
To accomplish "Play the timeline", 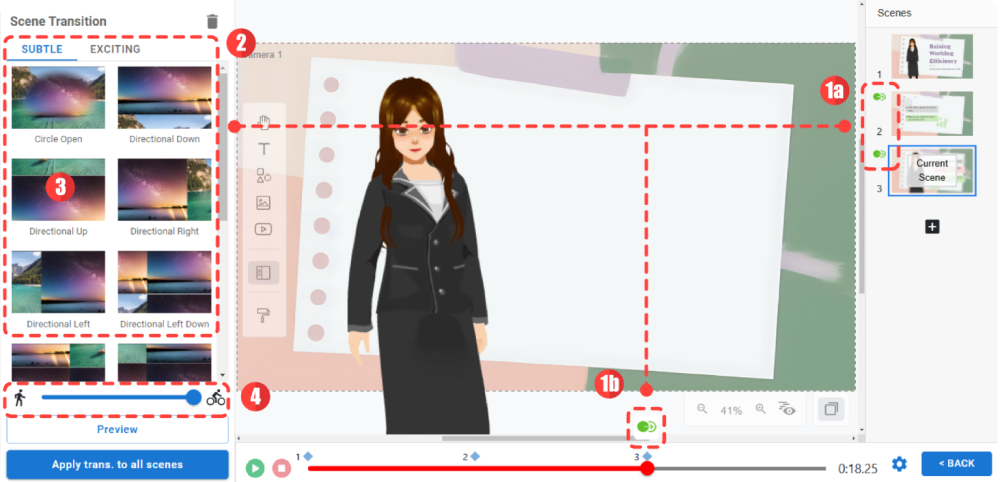I will pyautogui.click(x=255, y=467).
